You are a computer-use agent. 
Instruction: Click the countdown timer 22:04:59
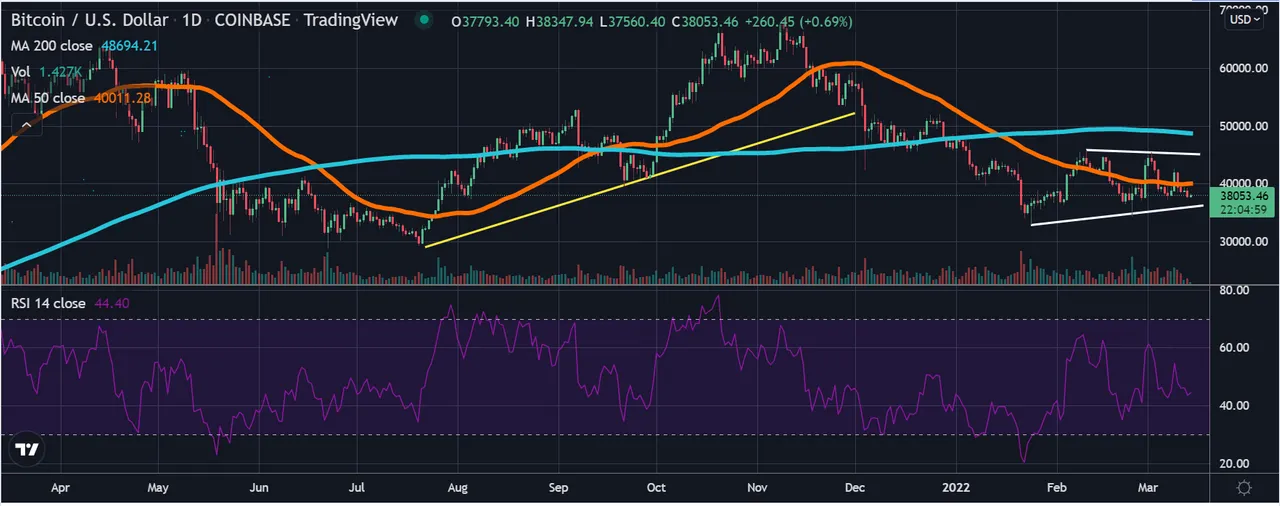click(1244, 210)
